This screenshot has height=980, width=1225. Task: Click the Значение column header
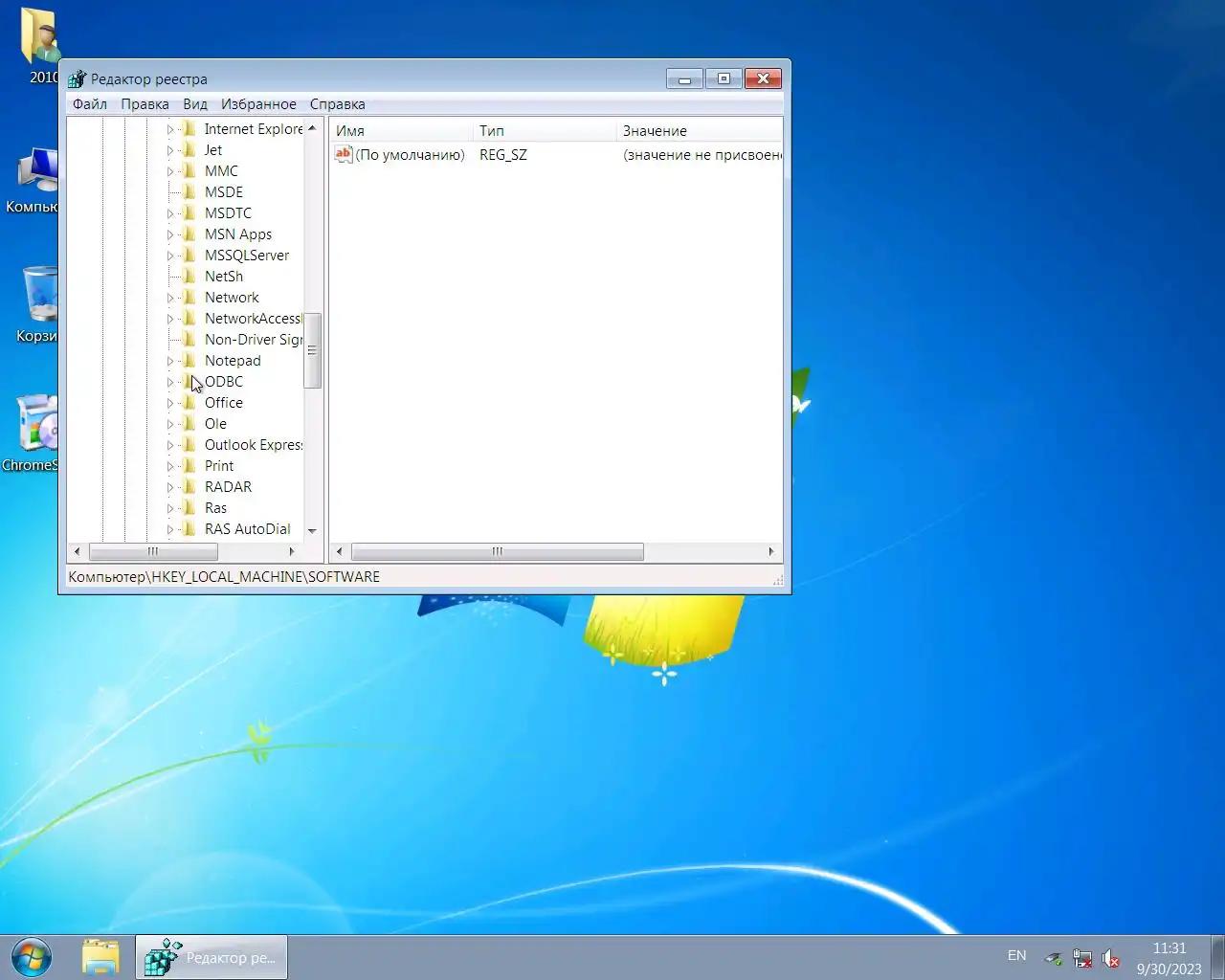pyautogui.click(x=700, y=130)
